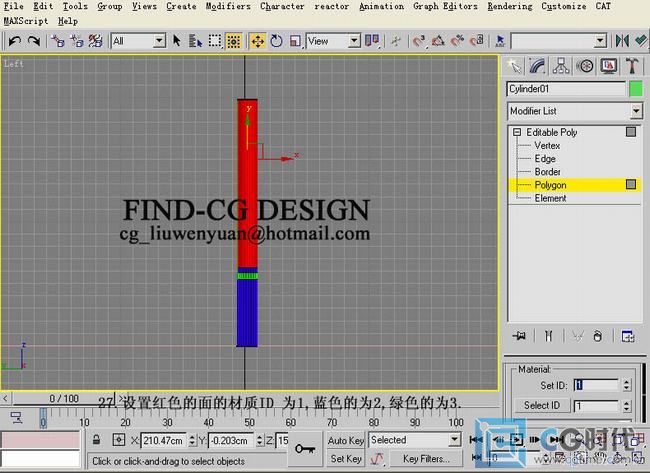Toggle Spinner Snap icon

[477, 41]
